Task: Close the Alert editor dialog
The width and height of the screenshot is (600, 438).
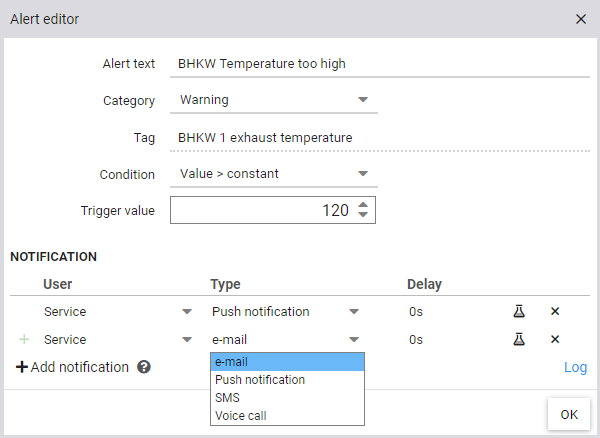Action: click(581, 19)
